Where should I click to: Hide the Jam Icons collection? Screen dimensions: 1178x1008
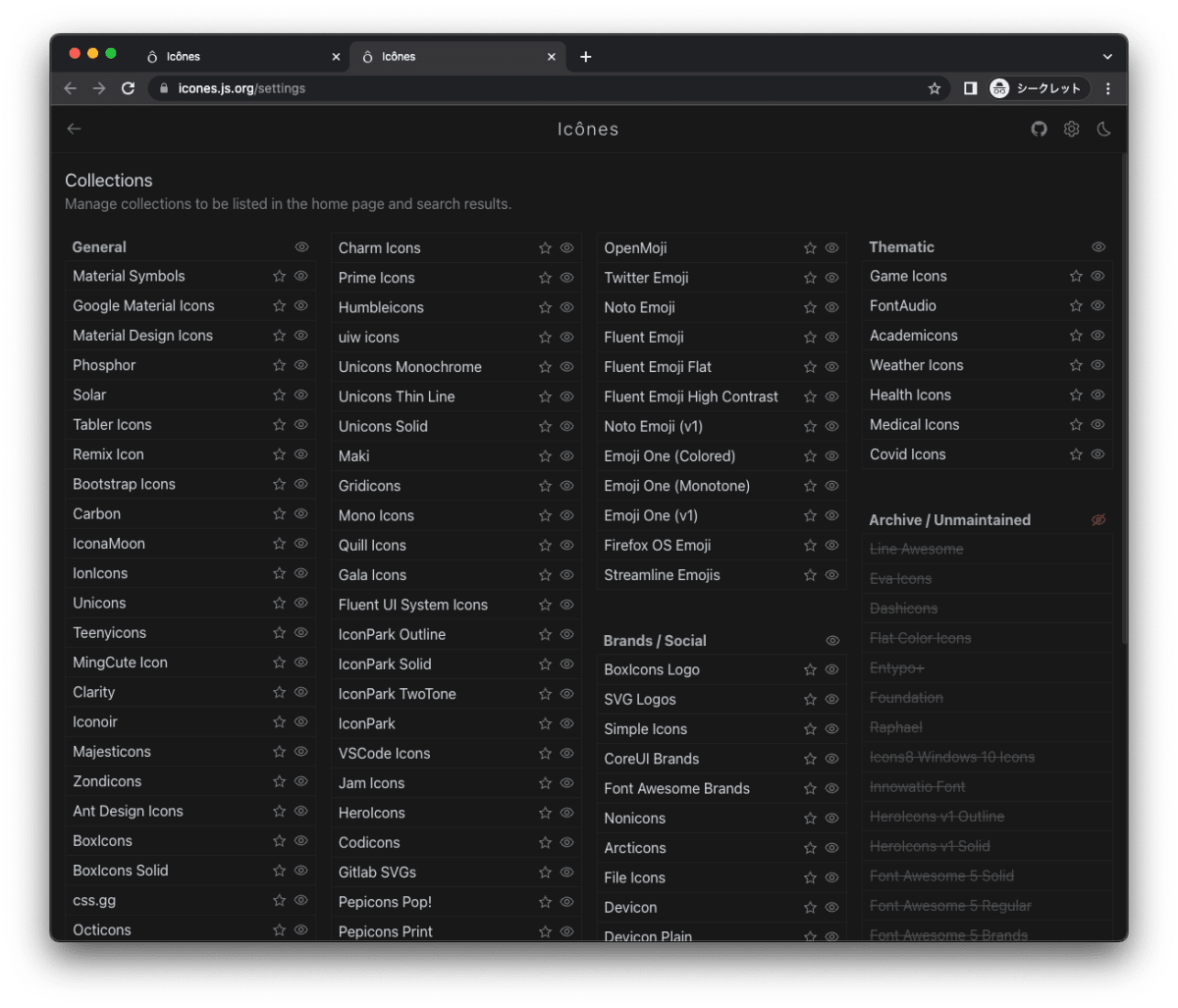(x=566, y=783)
